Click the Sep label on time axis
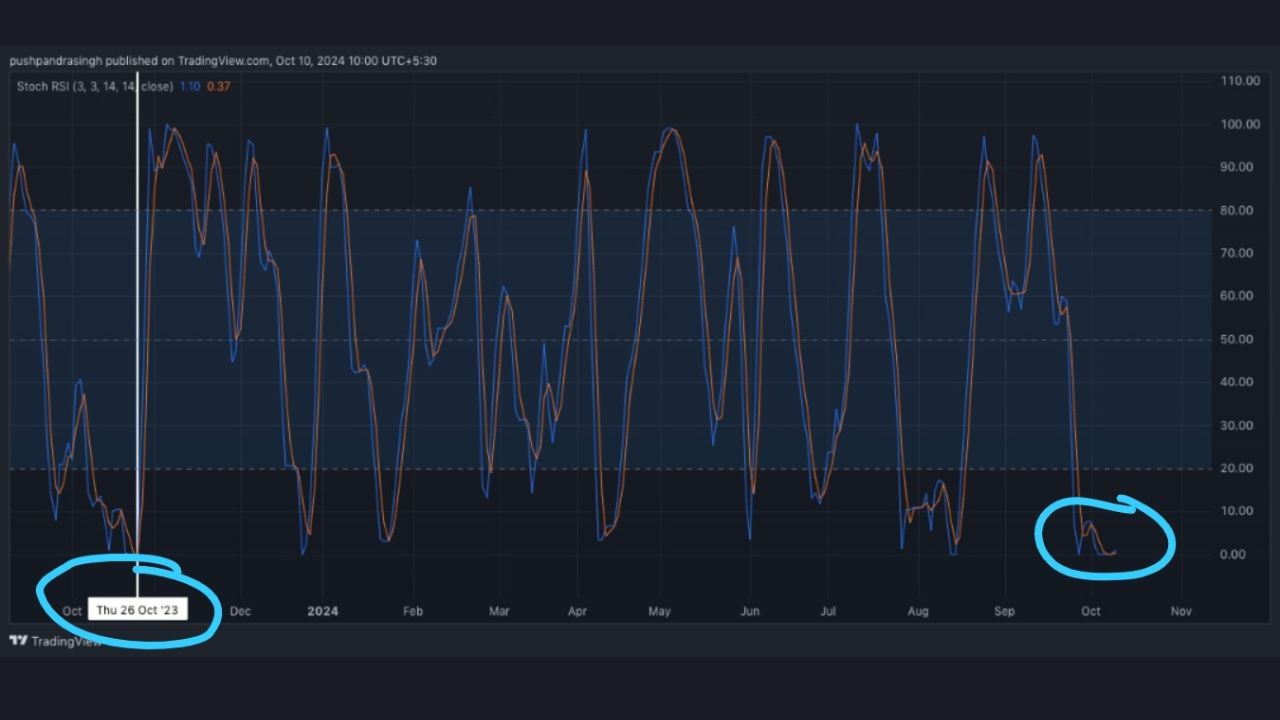1280x720 pixels. point(1005,611)
